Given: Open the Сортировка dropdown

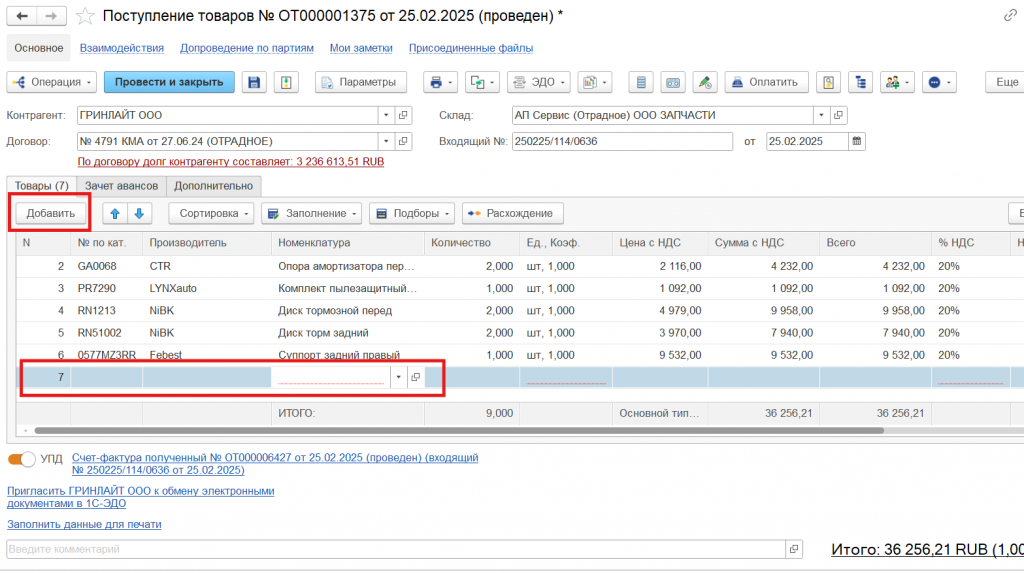Looking at the screenshot, I should click(210, 213).
